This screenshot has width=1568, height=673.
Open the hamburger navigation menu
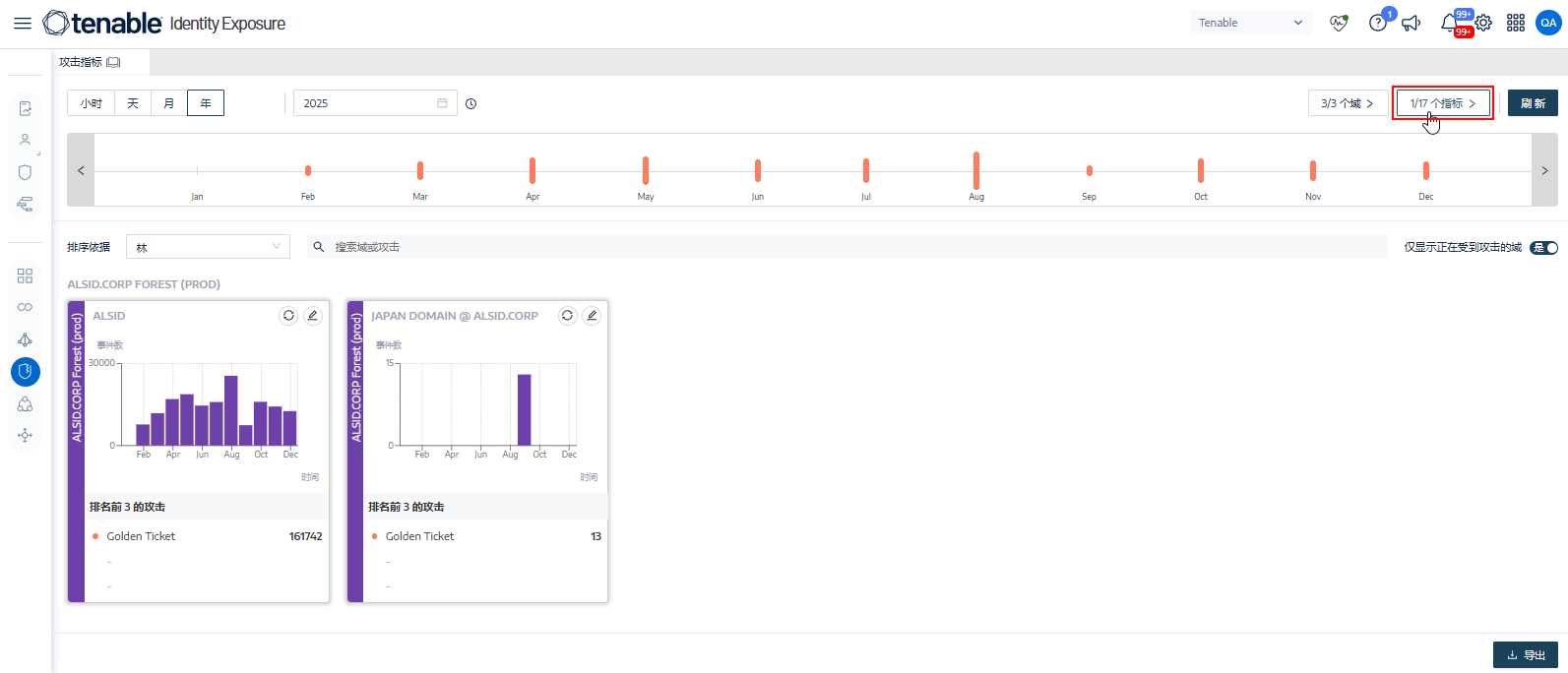[x=22, y=23]
